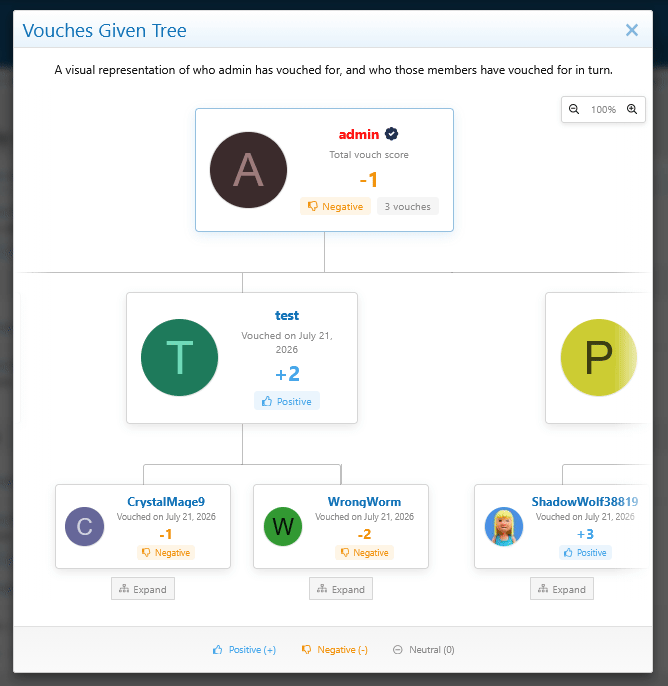Click the zoom out magnifier icon

point(574,109)
